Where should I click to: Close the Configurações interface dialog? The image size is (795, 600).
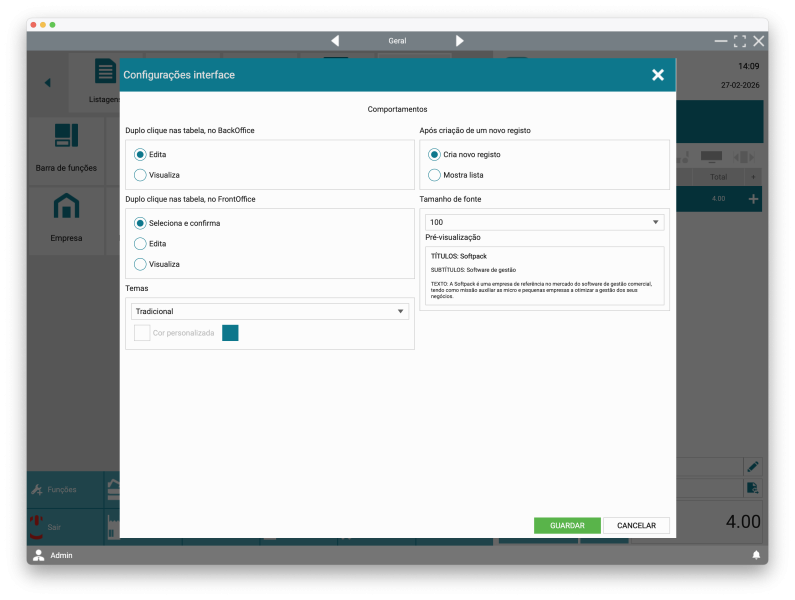point(657,75)
